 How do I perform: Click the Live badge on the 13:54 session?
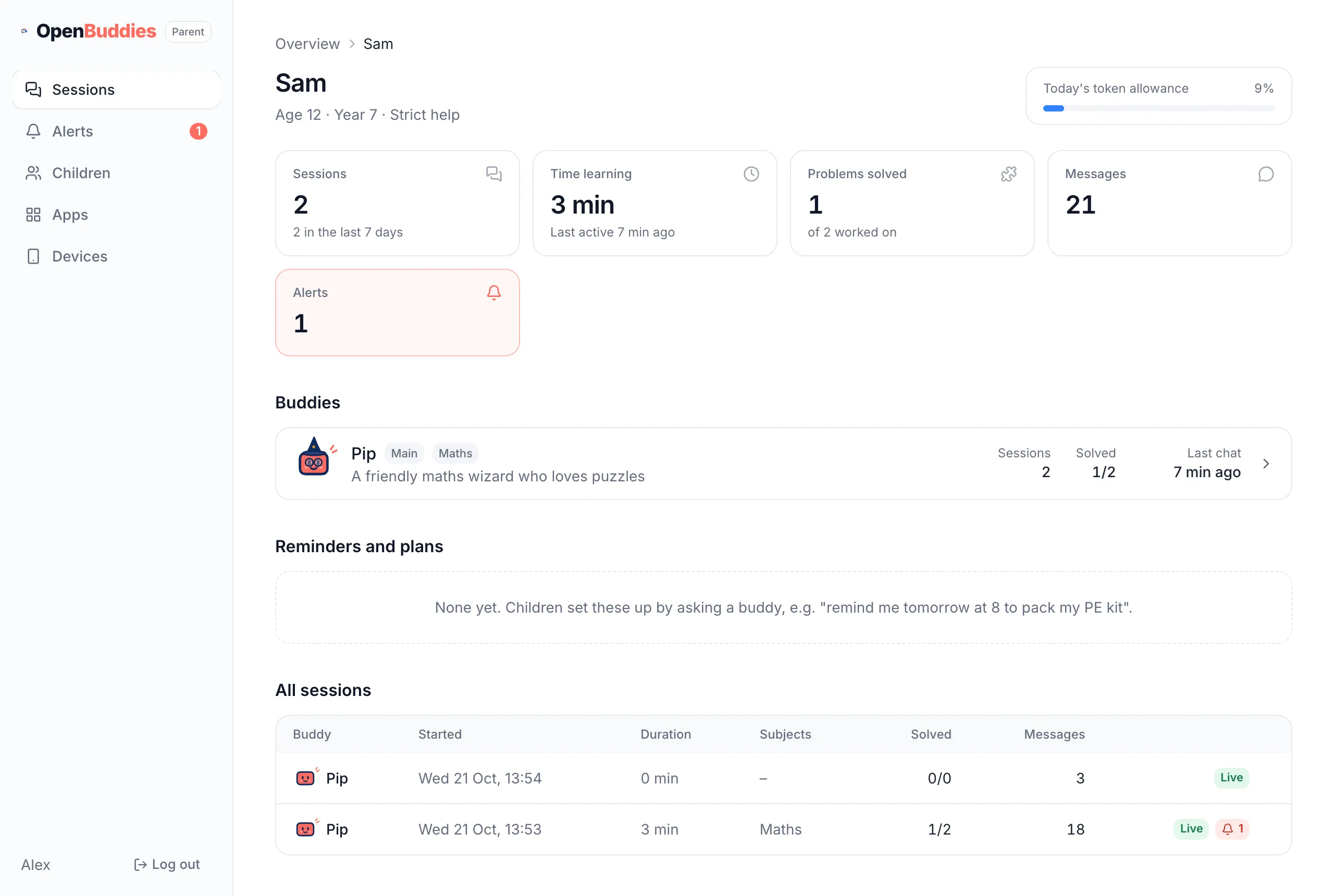(1231, 777)
